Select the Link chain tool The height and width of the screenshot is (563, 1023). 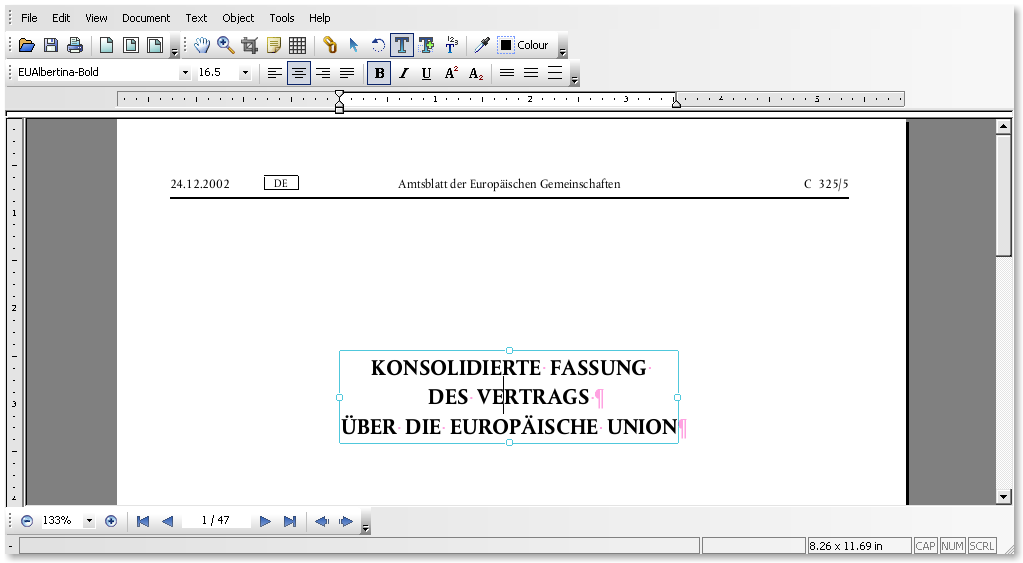(330, 45)
